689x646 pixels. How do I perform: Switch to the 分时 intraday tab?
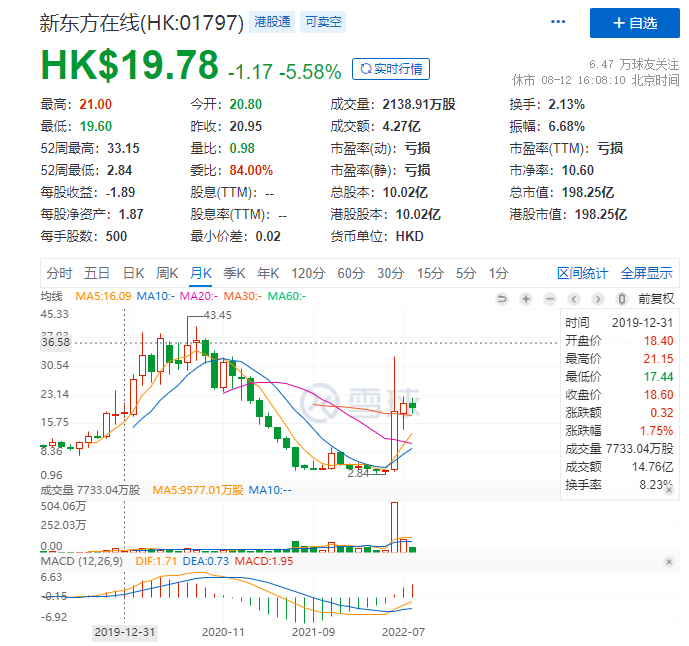(x=59, y=273)
